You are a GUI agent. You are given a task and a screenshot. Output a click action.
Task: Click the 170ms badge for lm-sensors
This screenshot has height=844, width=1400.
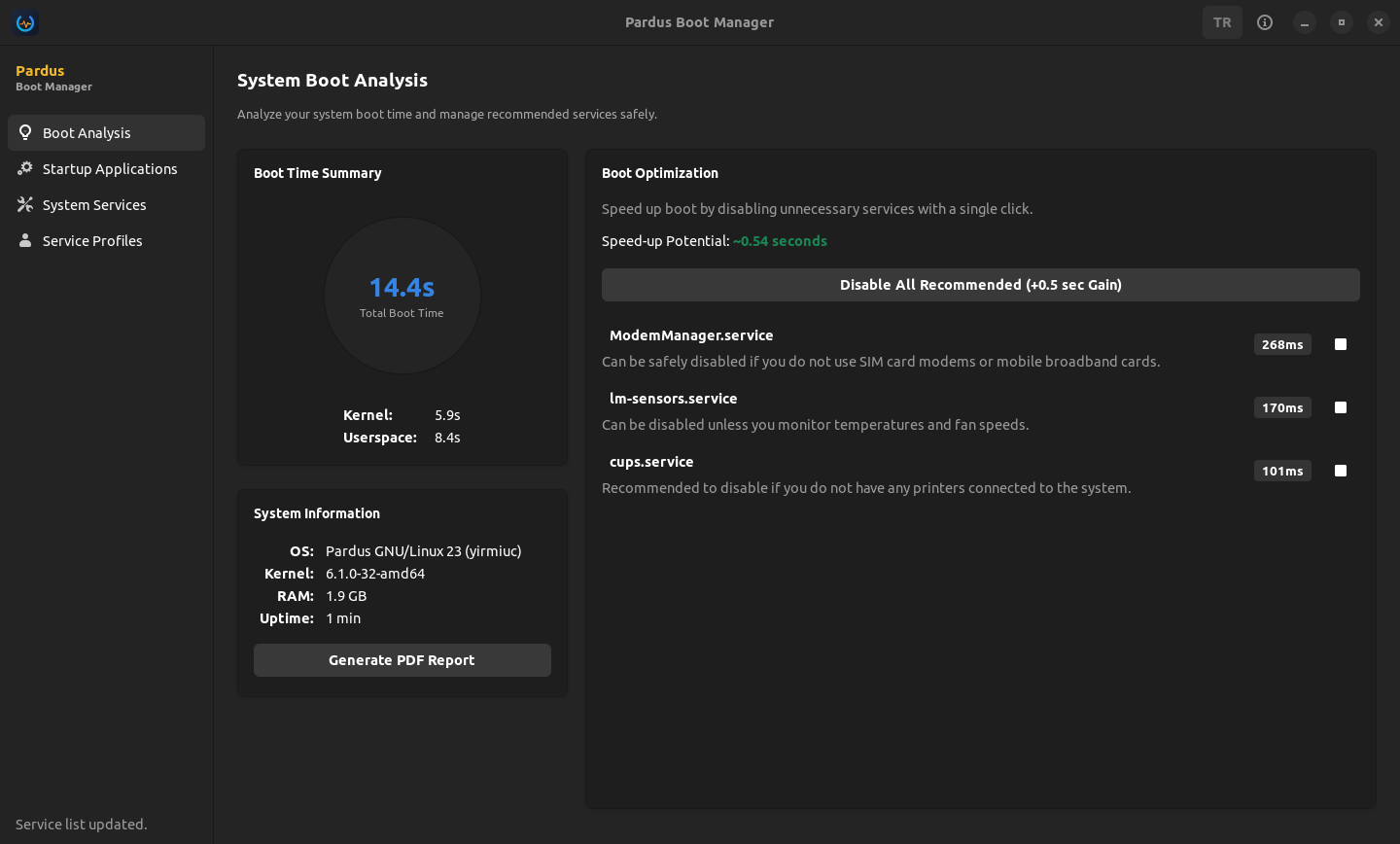[1282, 407]
